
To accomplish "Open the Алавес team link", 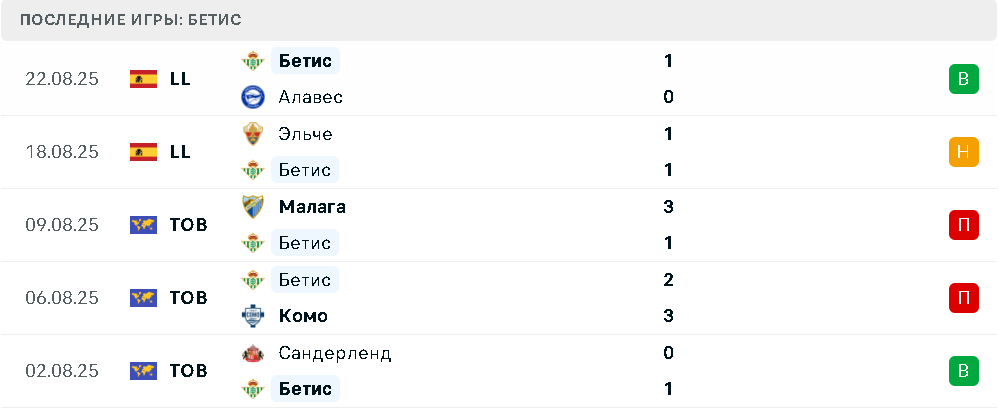I will point(311,97).
